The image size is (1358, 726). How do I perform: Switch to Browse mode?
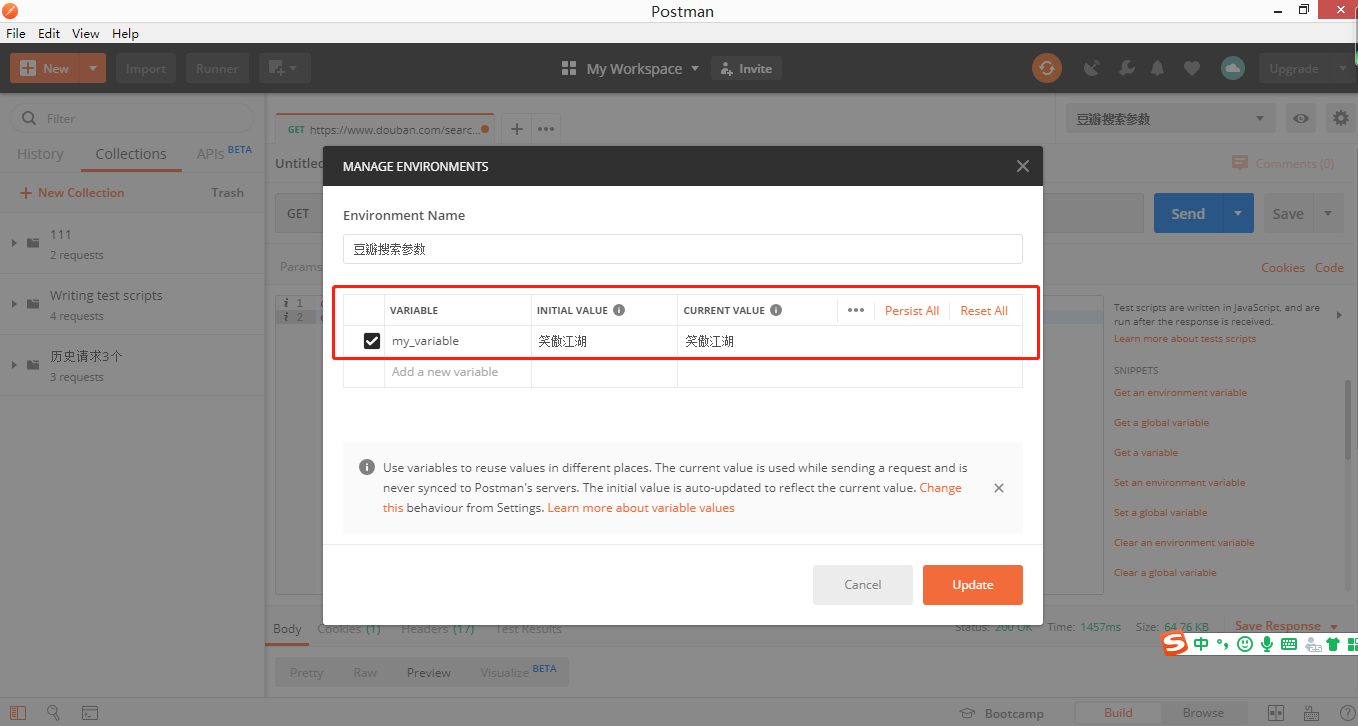pyautogui.click(x=1203, y=713)
